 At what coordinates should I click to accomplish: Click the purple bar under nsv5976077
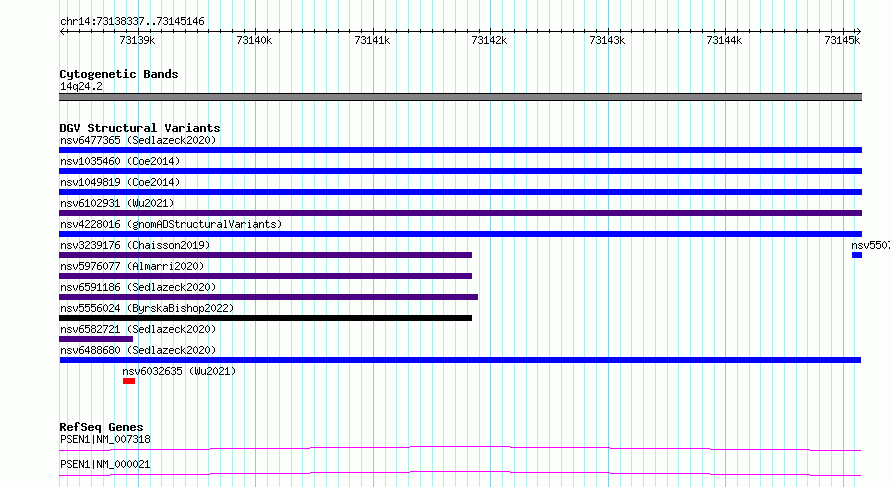pyautogui.click(x=266, y=276)
